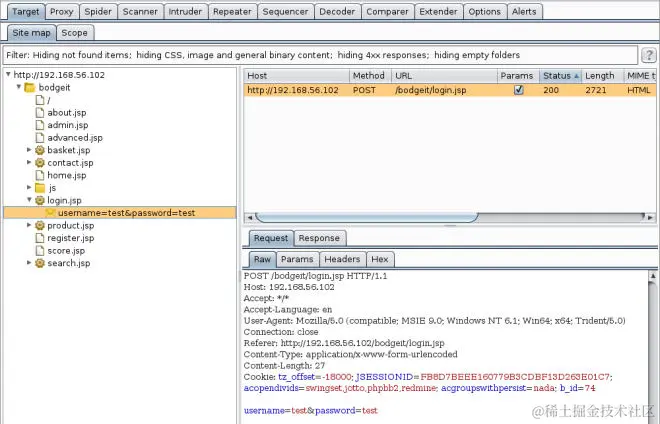Click the advanced.jsp file icon
The width and height of the screenshot is (660, 424).
[x=40, y=138]
